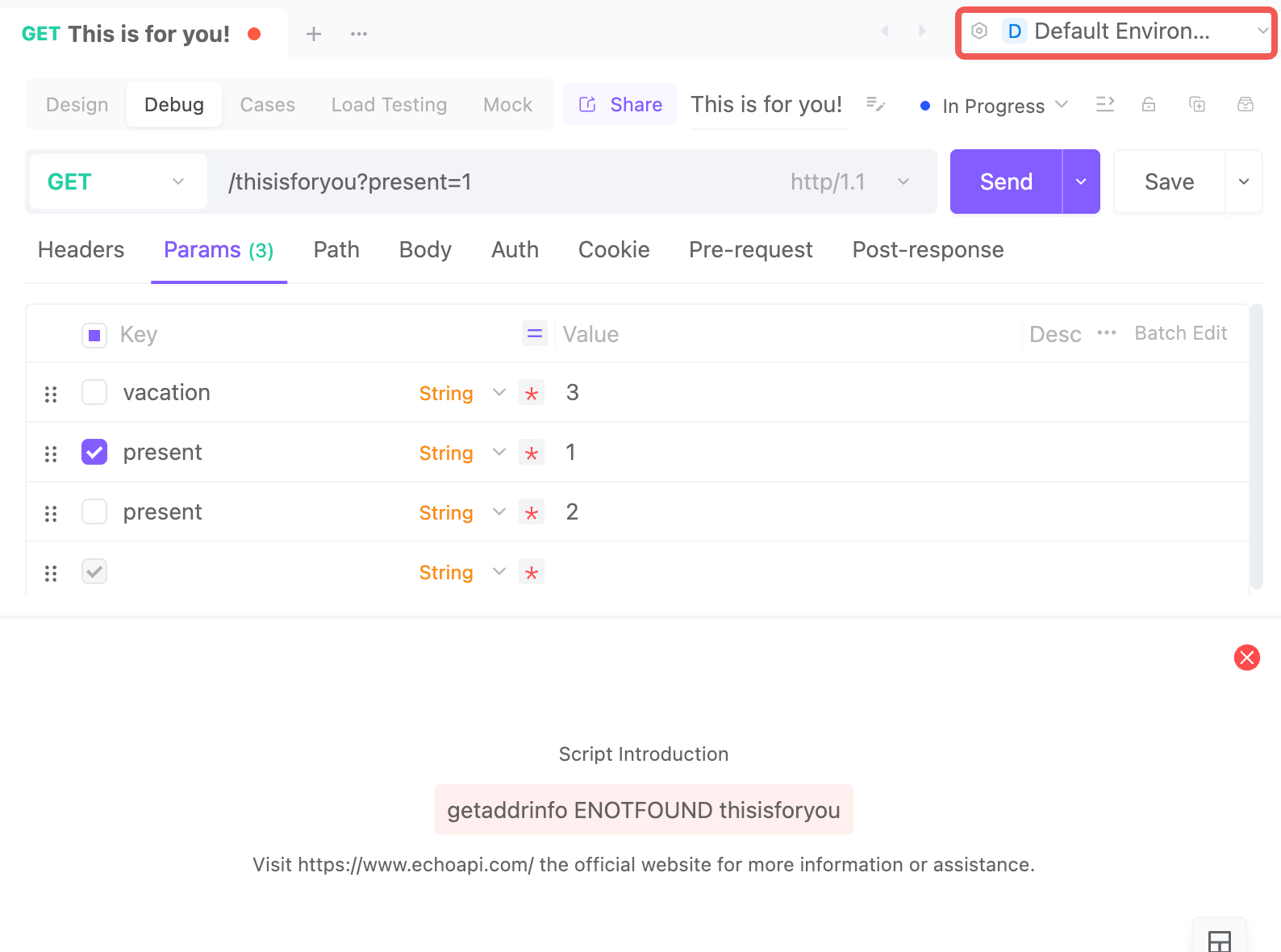
Task: Select the Cookie tab
Action: pos(614,250)
